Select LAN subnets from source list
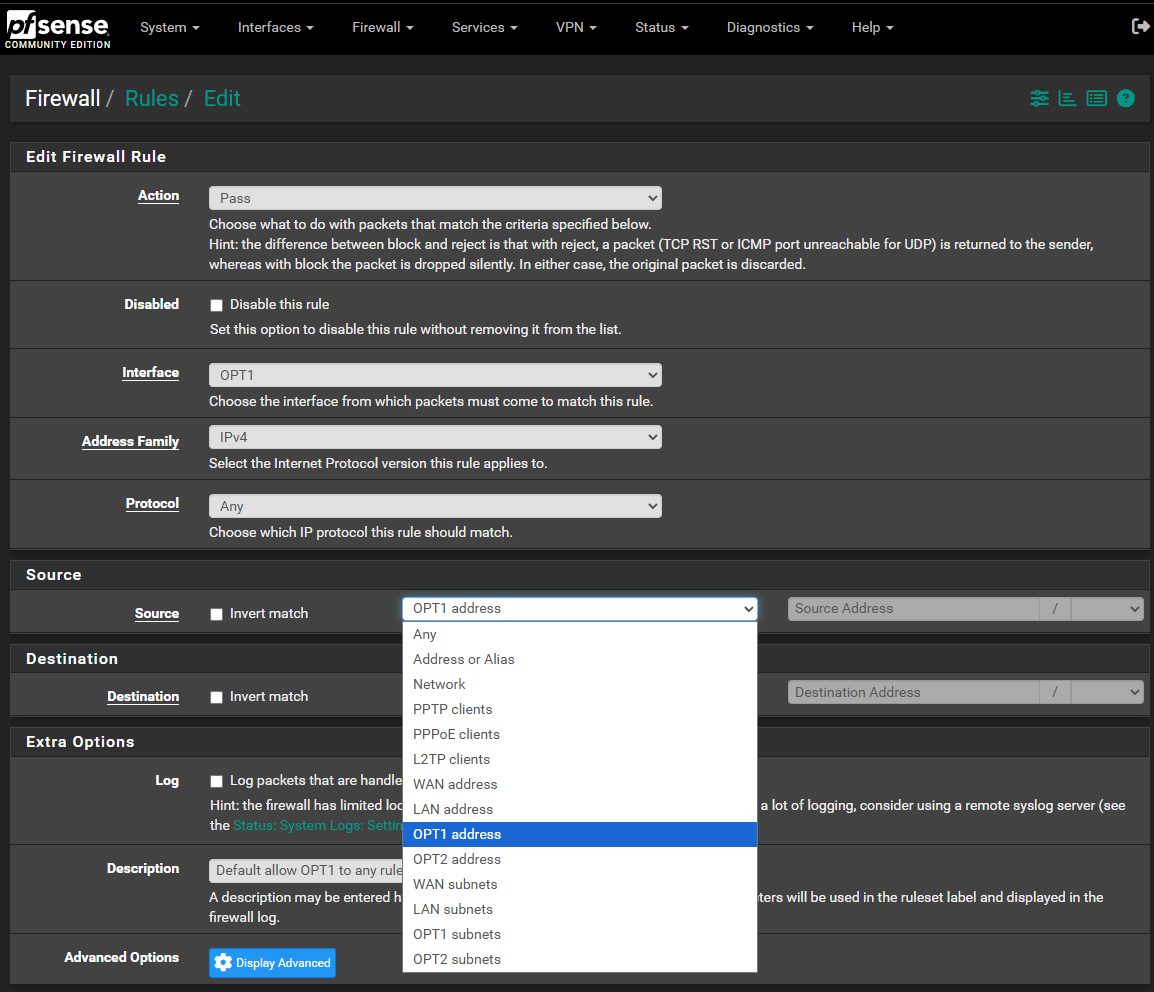This screenshot has height=992, width=1154. coord(453,909)
